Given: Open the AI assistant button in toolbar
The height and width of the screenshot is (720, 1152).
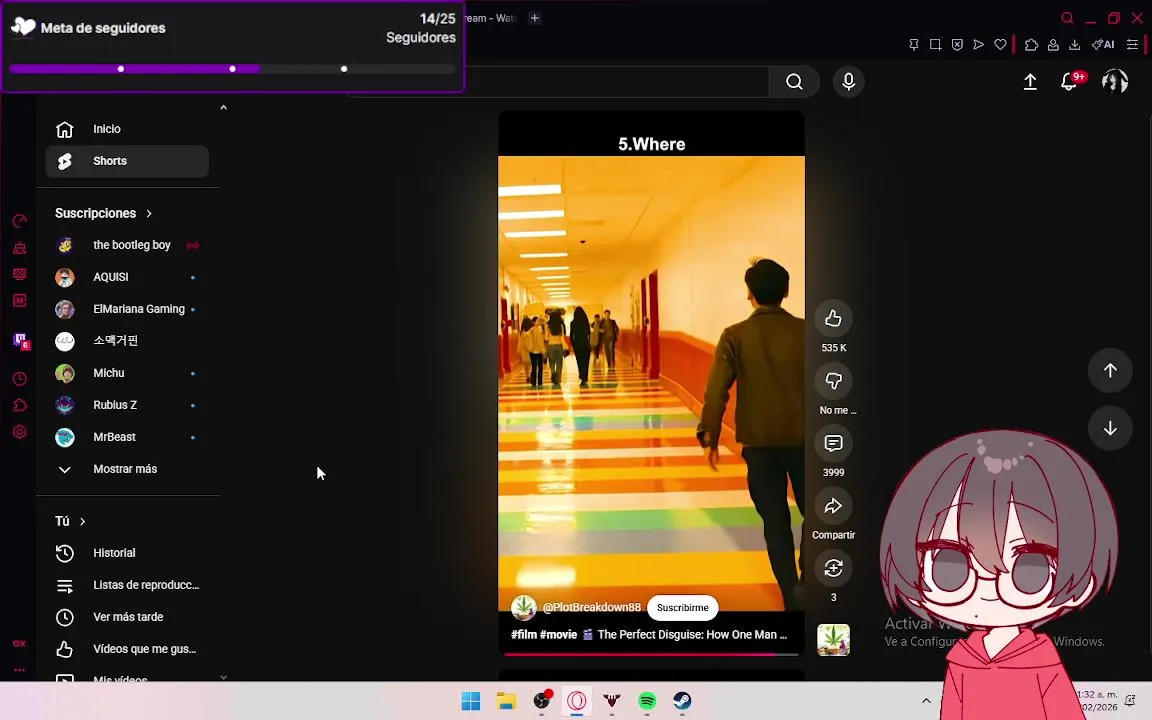Looking at the screenshot, I should pos(1103,45).
